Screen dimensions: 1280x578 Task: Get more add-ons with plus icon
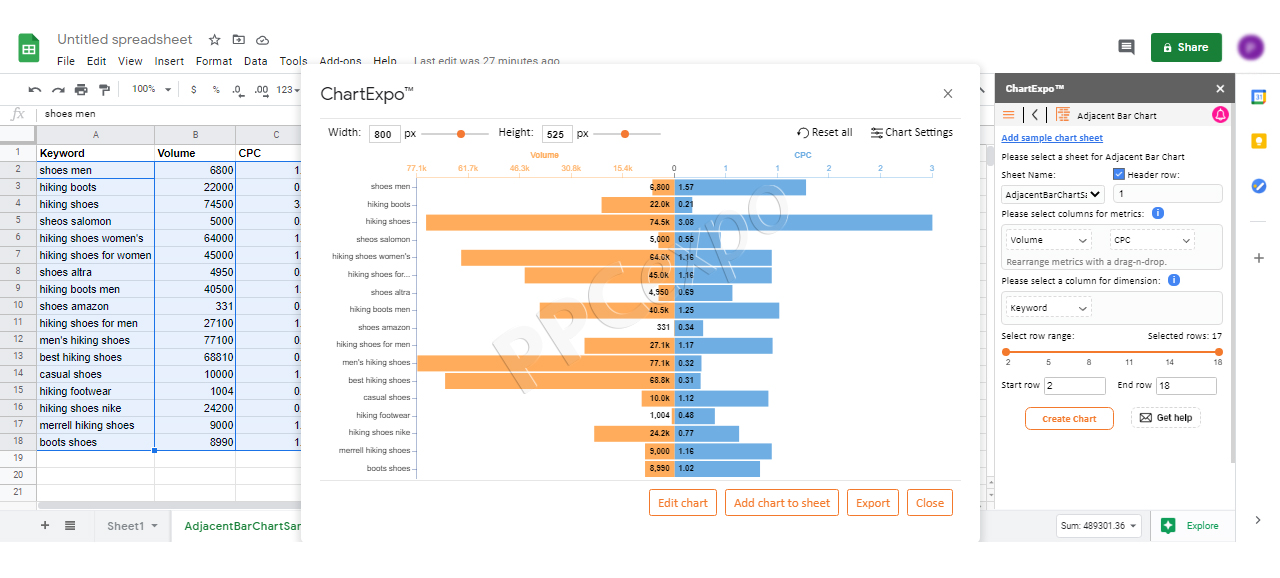[1259, 258]
